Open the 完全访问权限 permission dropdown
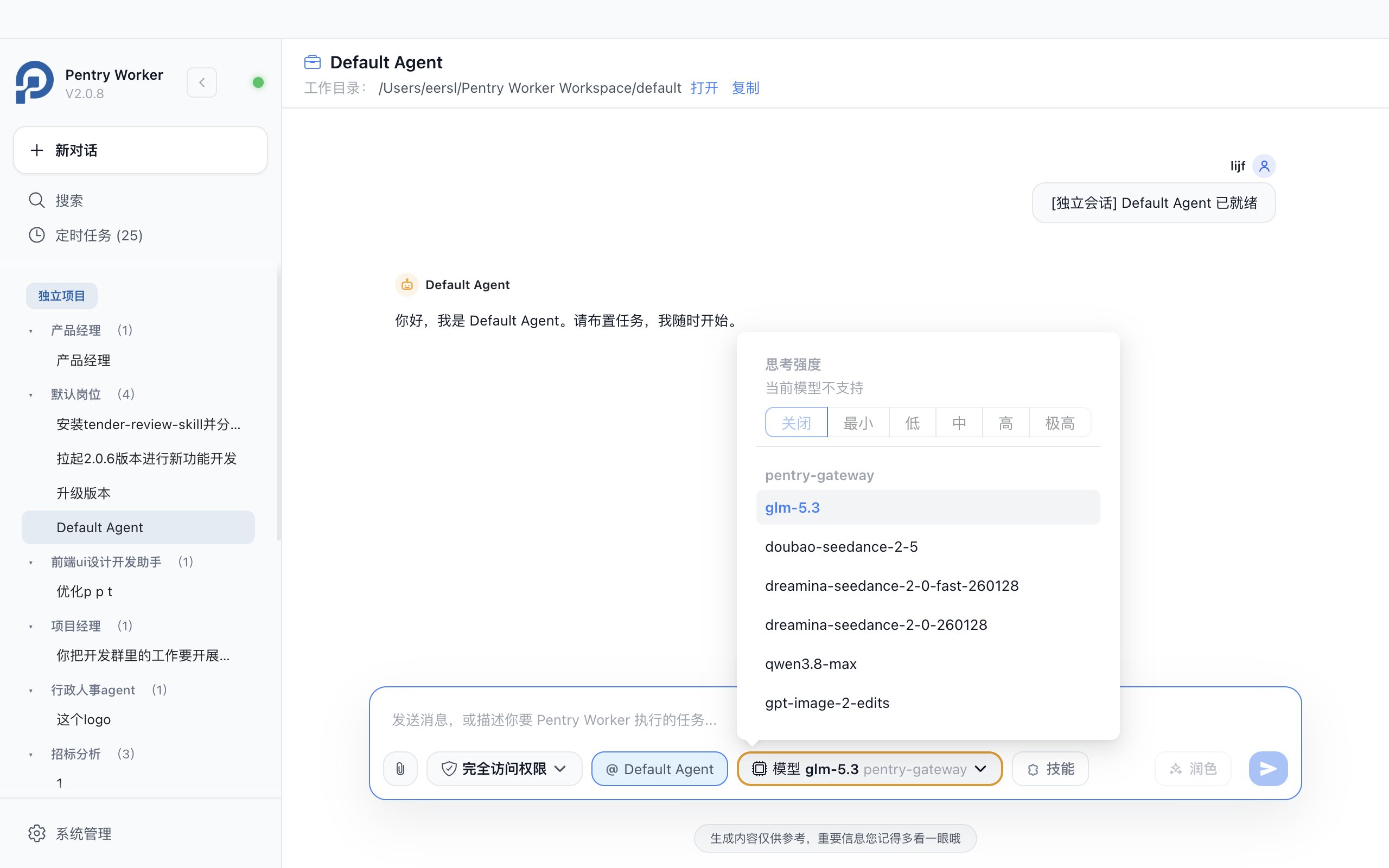The height and width of the screenshot is (868, 1389). 504,769
